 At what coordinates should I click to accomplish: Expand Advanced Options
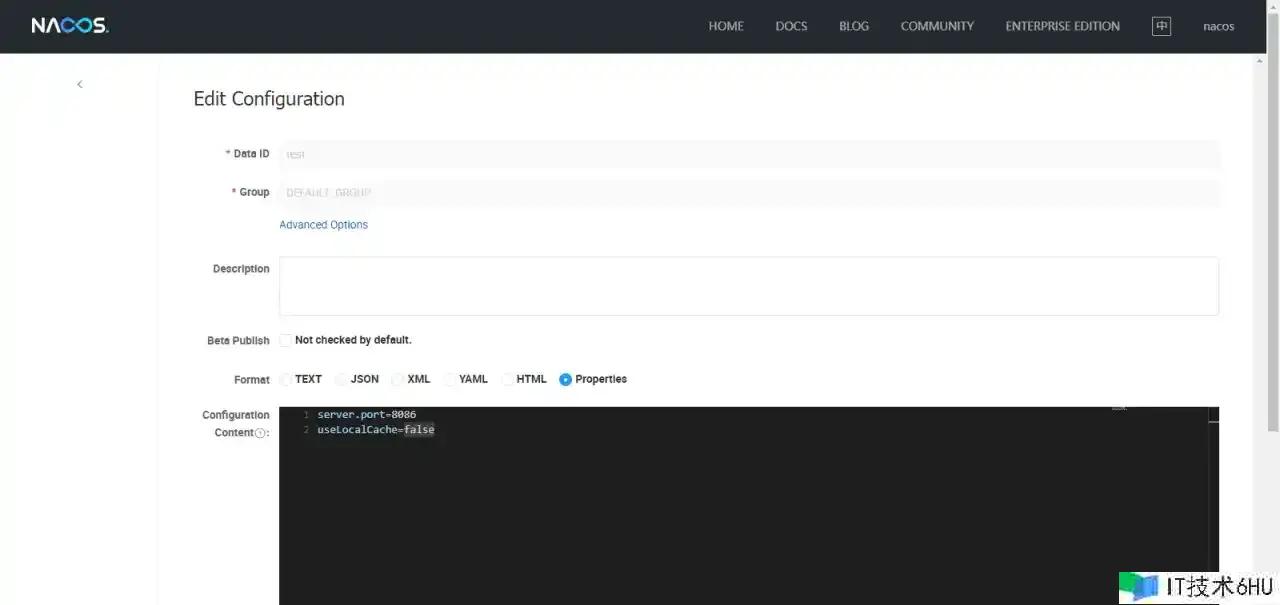click(x=323, y=225)
